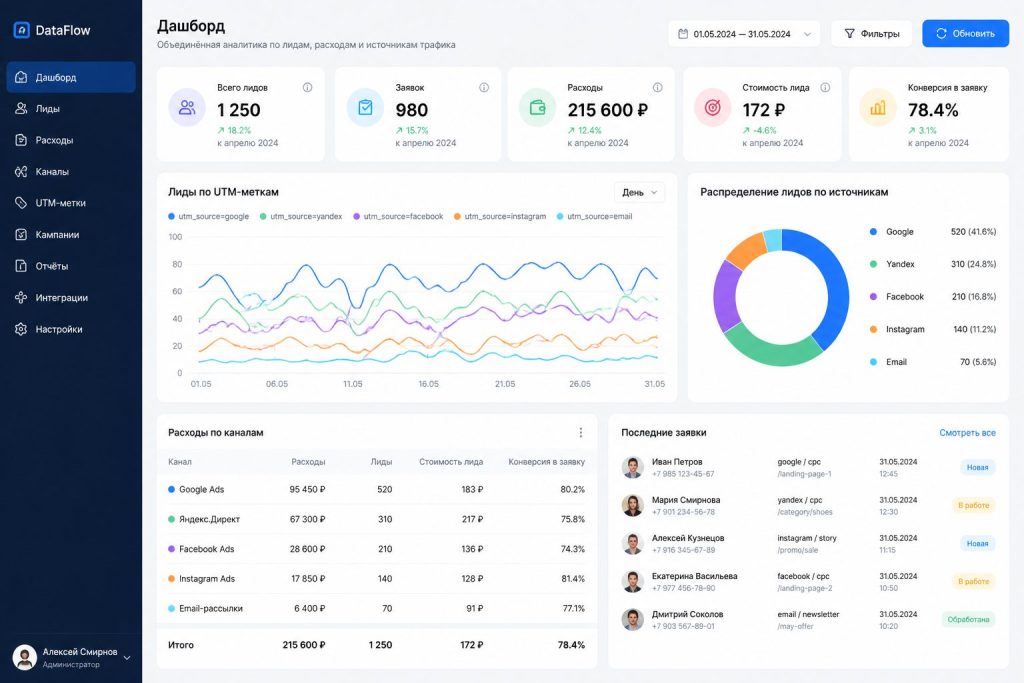The width and height of the screenshot is (1024, 683).
Task: Click the blue Google donut segment
Action: click(x=837, y=287)
